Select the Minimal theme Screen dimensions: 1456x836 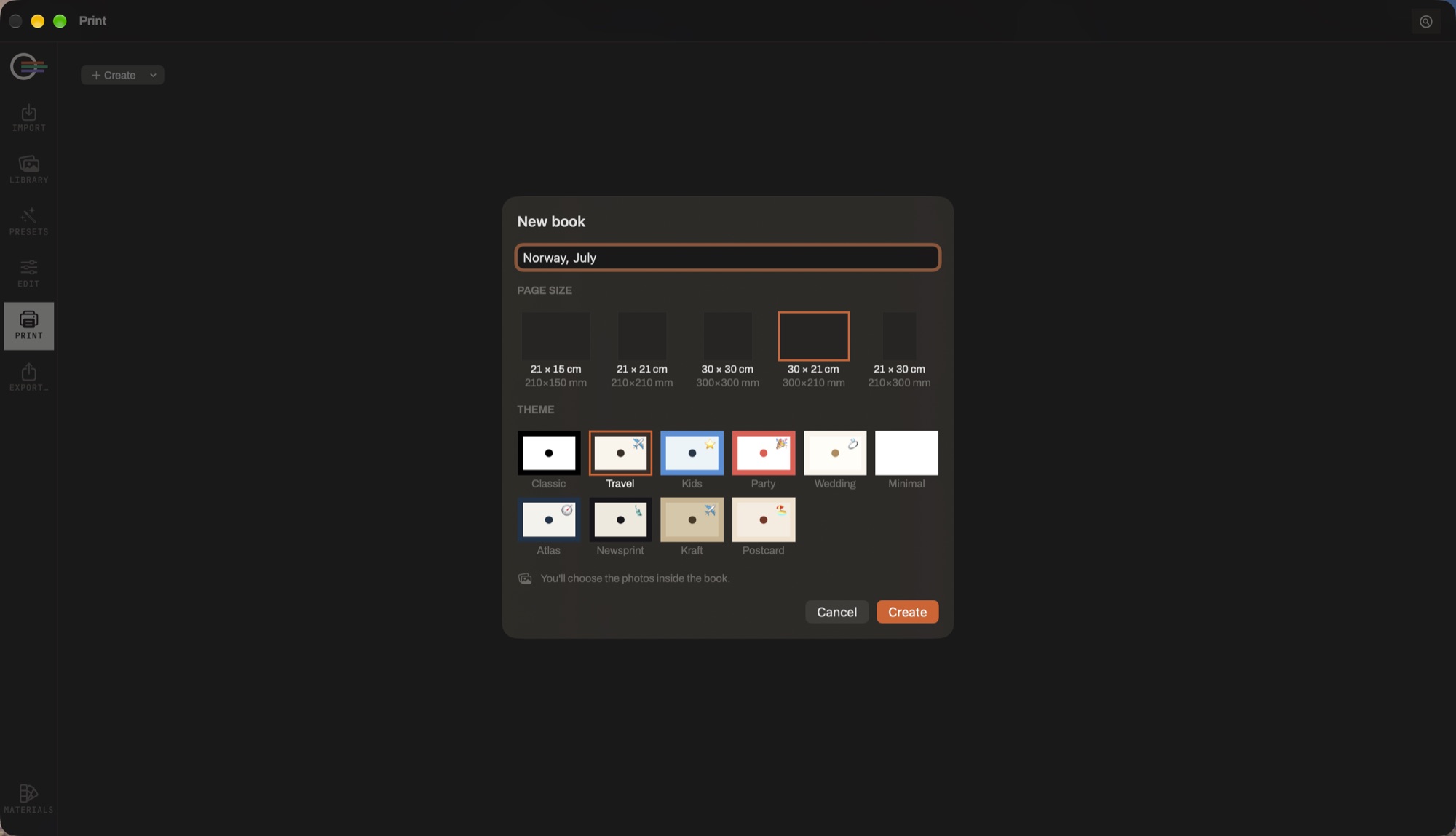906,460
